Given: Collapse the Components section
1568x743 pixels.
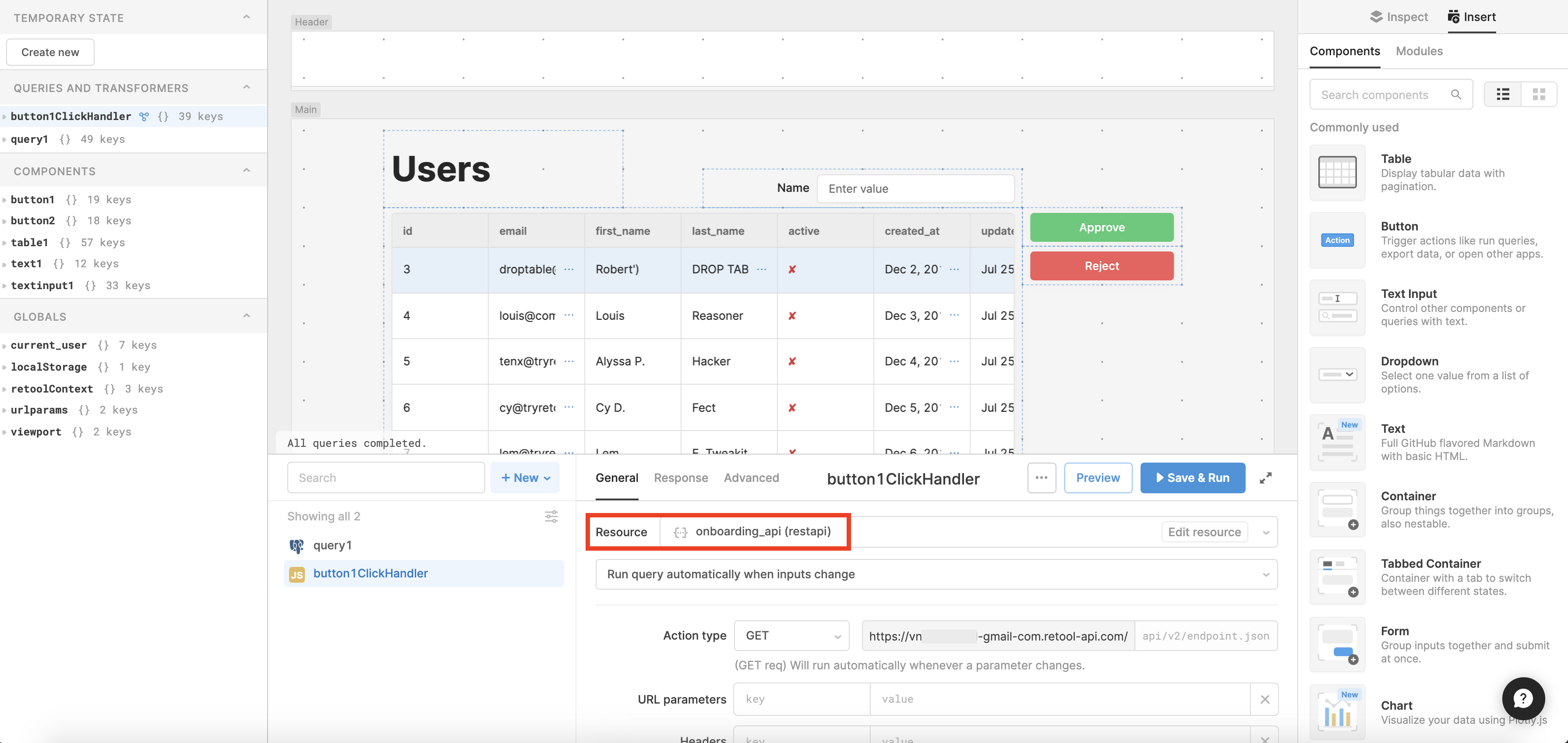Looking at the screenshot, I should (247, 170).
